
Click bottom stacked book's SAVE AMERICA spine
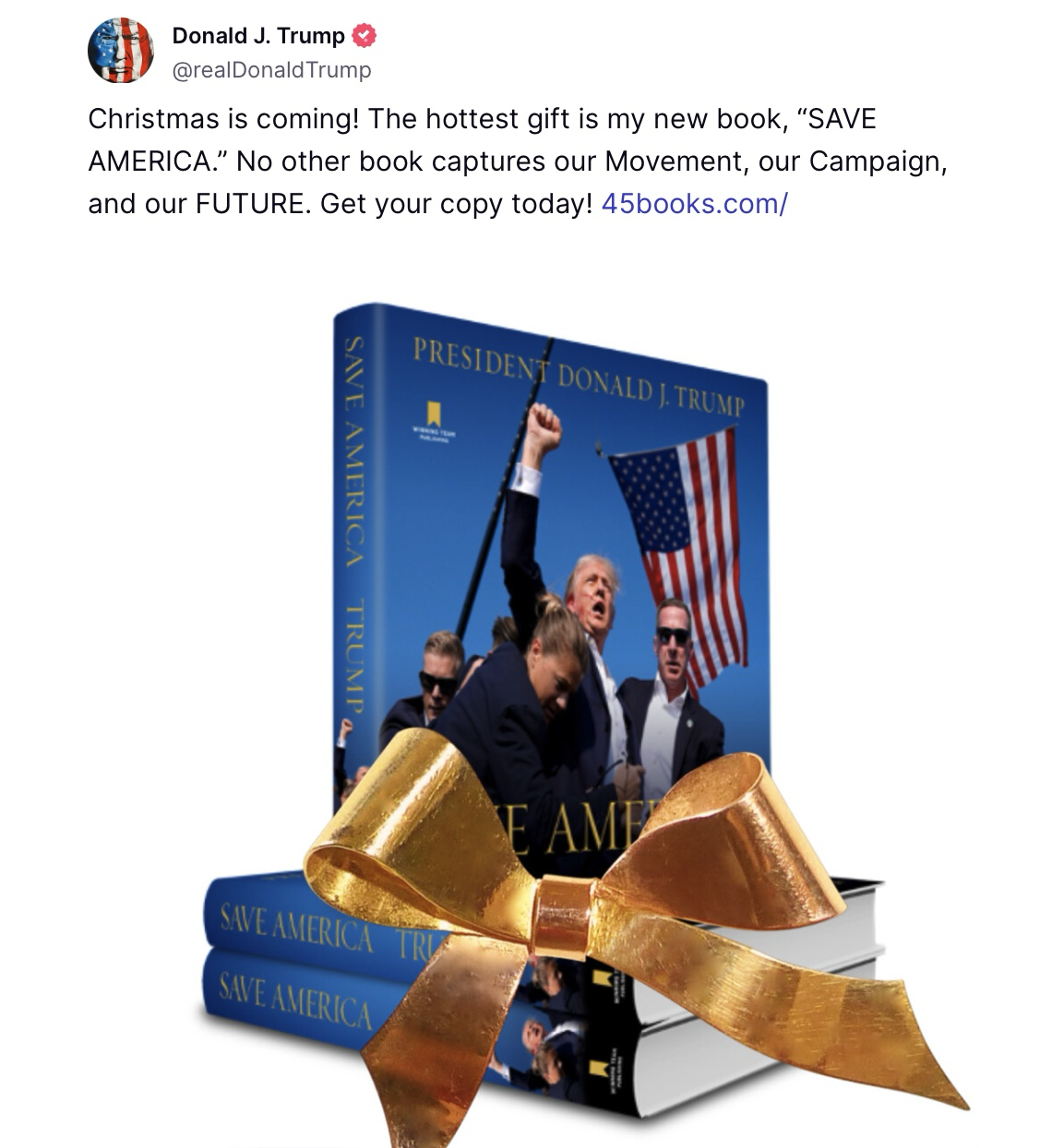[295, 1000]
